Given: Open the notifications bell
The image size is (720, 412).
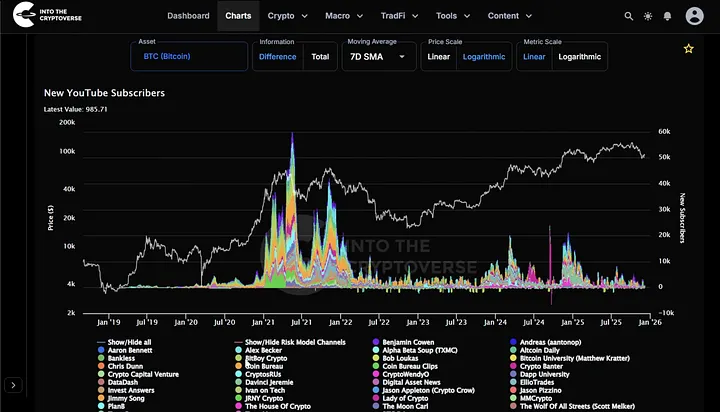Looking at the screenshot, I should click(667, 16).
